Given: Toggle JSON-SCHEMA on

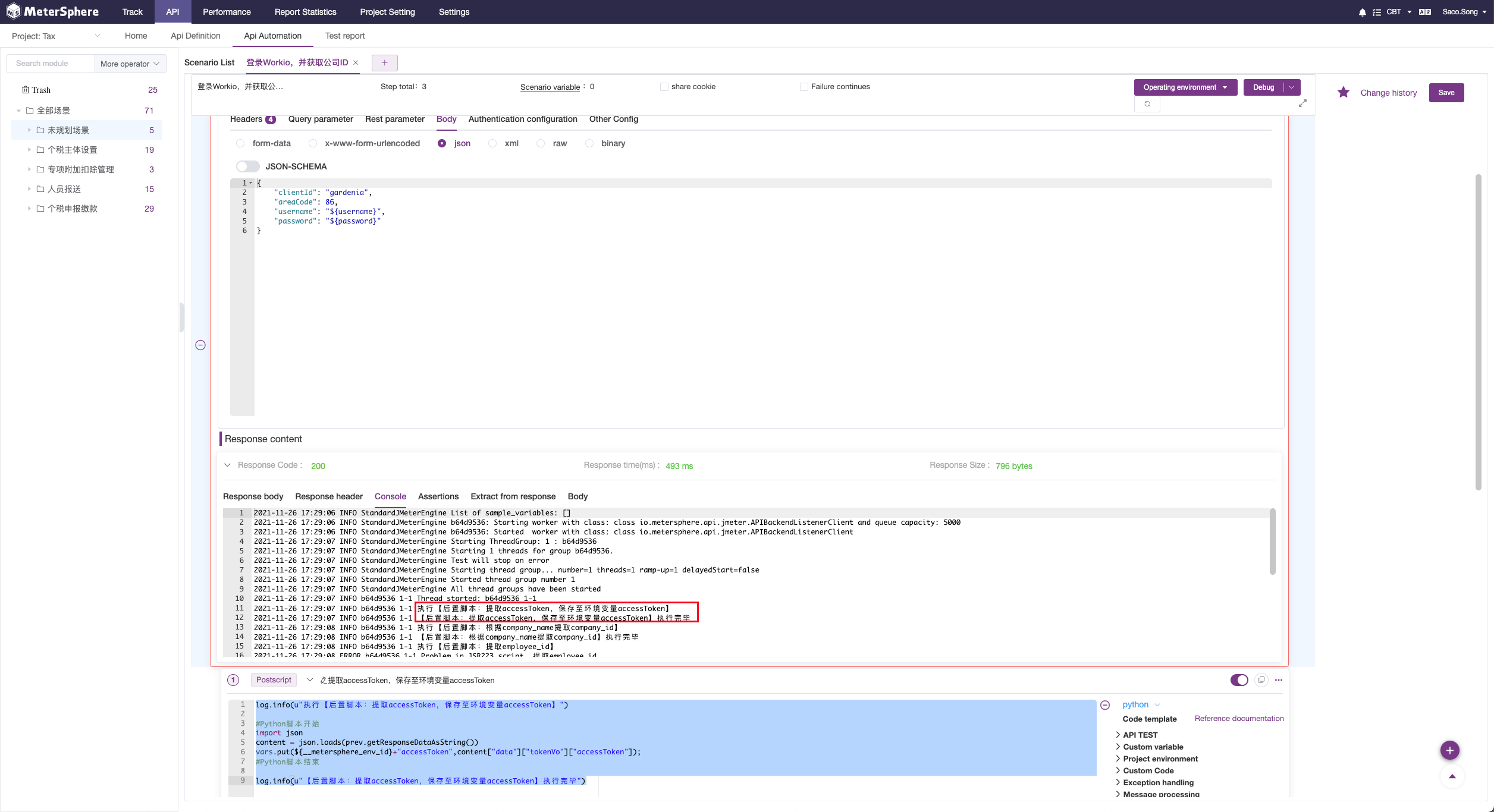Looking at the screenshot, I should pyautogui.click(x=247, y=166).
